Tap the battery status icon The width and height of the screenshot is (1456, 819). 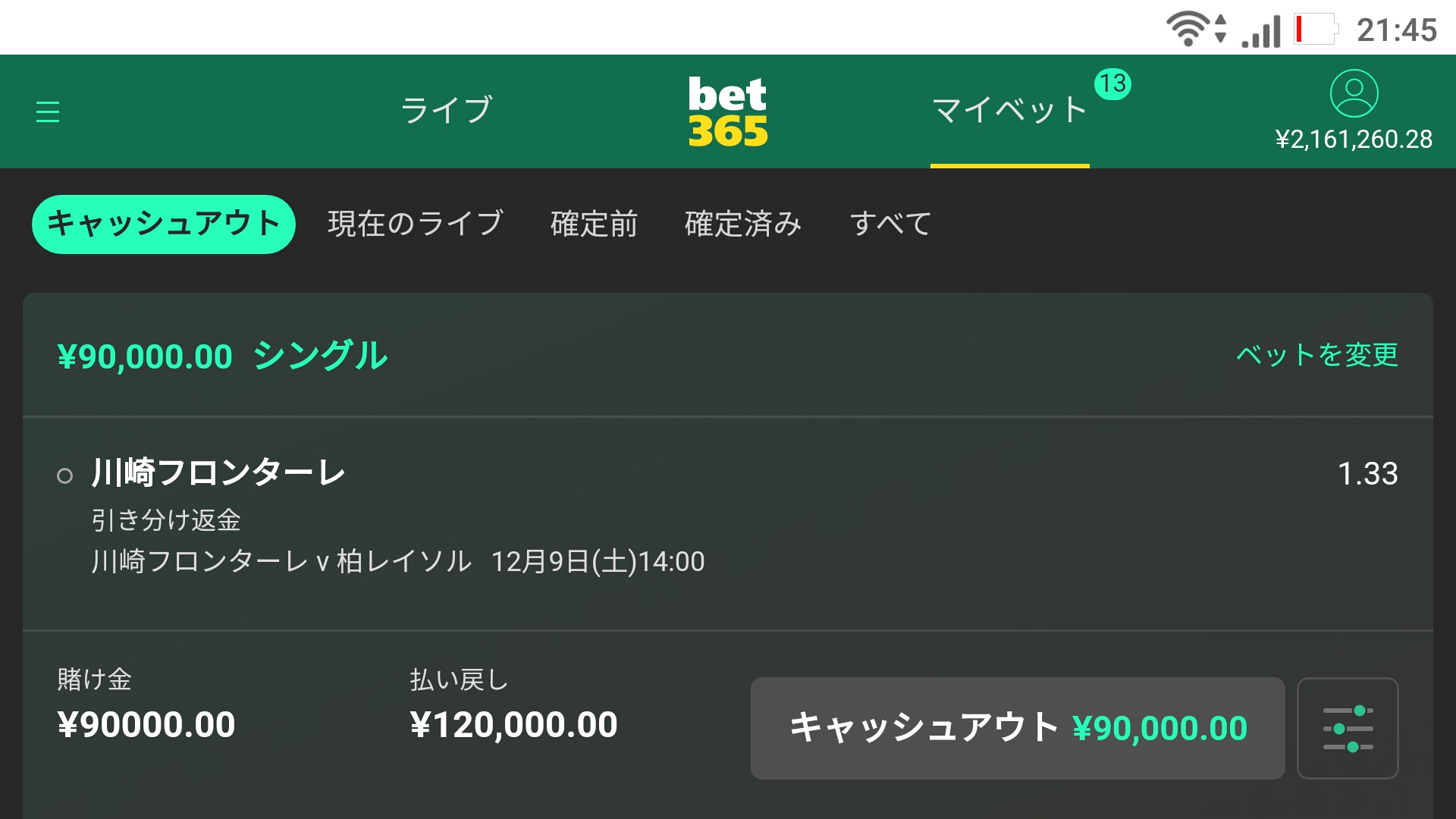point(1315,30)
